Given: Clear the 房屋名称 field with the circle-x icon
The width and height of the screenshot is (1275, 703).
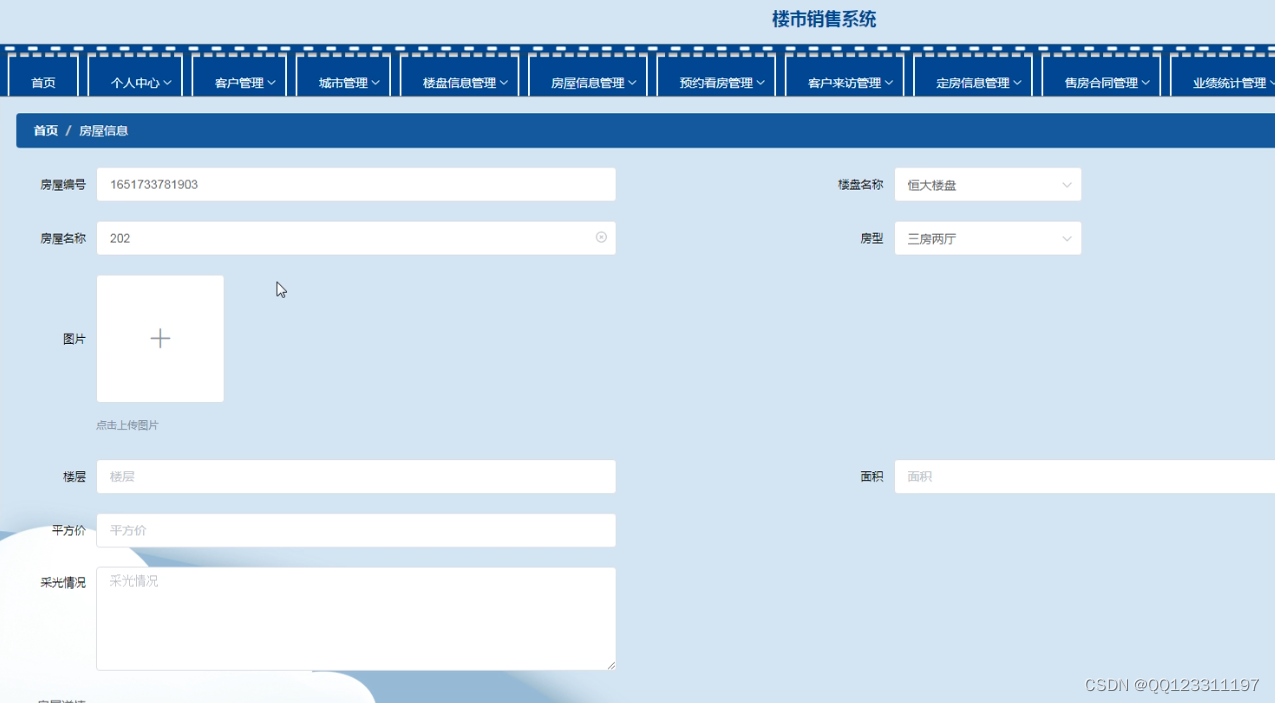Looking at the screenshot, I should point(601,237).
